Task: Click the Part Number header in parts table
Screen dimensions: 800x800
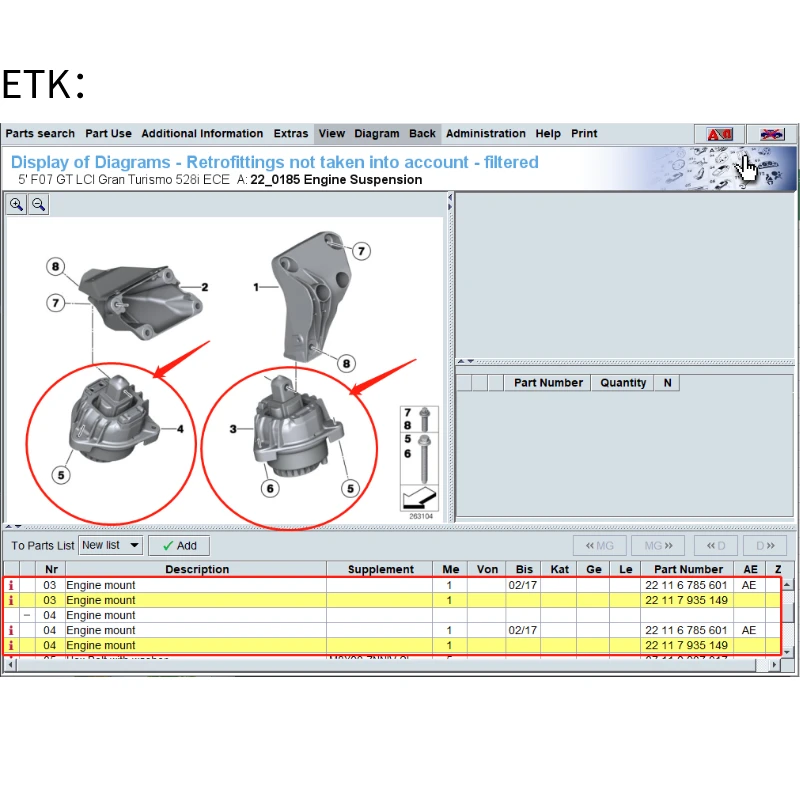Action: pos(688,569)
